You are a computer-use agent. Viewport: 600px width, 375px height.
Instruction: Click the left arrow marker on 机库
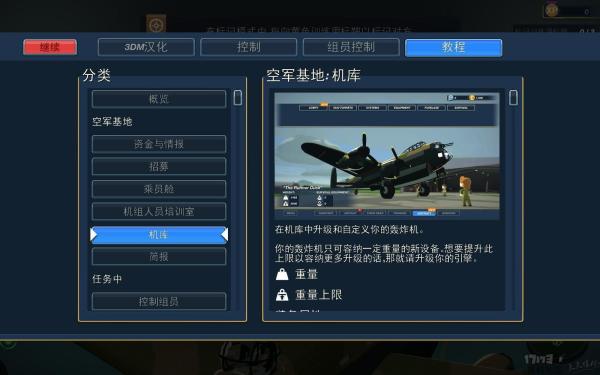pos(93,235)
